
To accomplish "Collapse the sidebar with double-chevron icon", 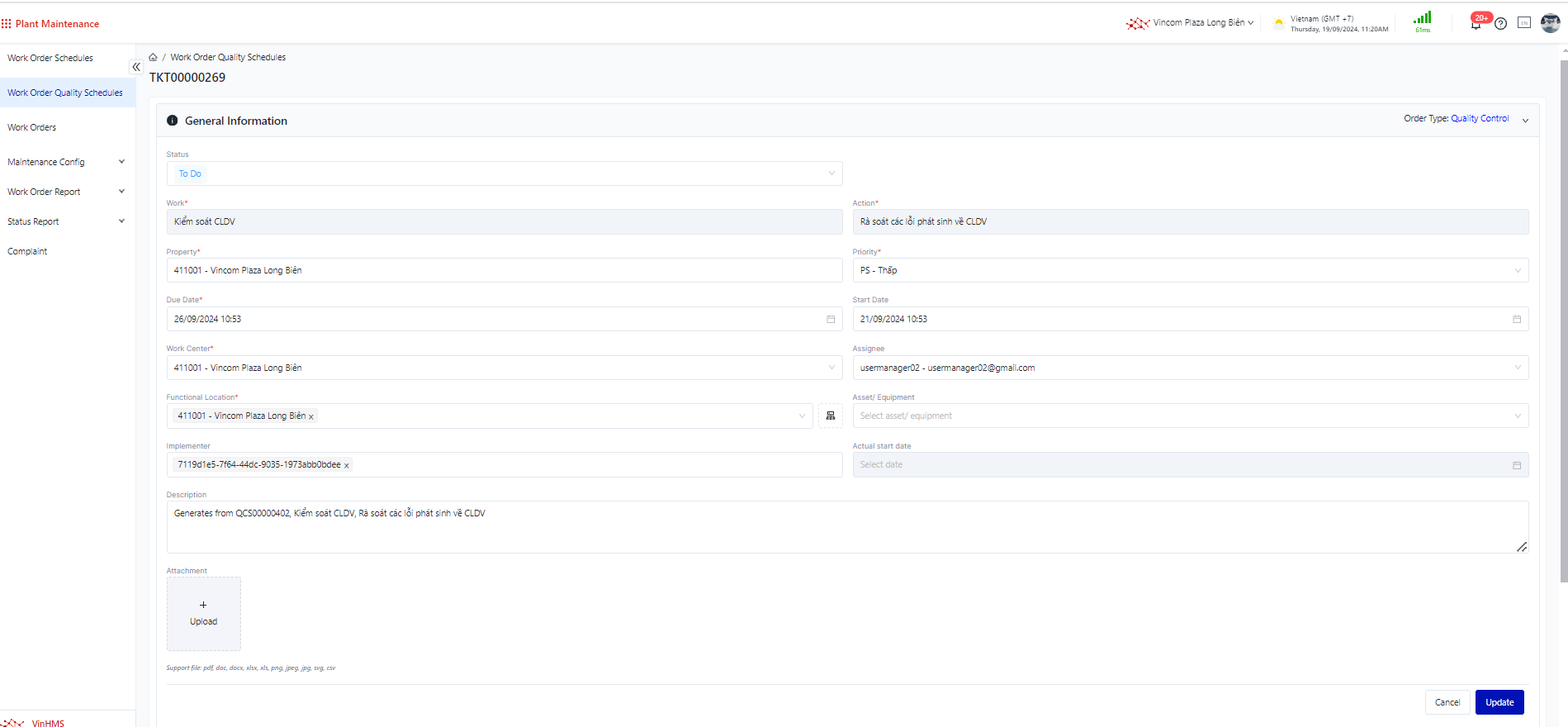I will click(x=136, y=67).
